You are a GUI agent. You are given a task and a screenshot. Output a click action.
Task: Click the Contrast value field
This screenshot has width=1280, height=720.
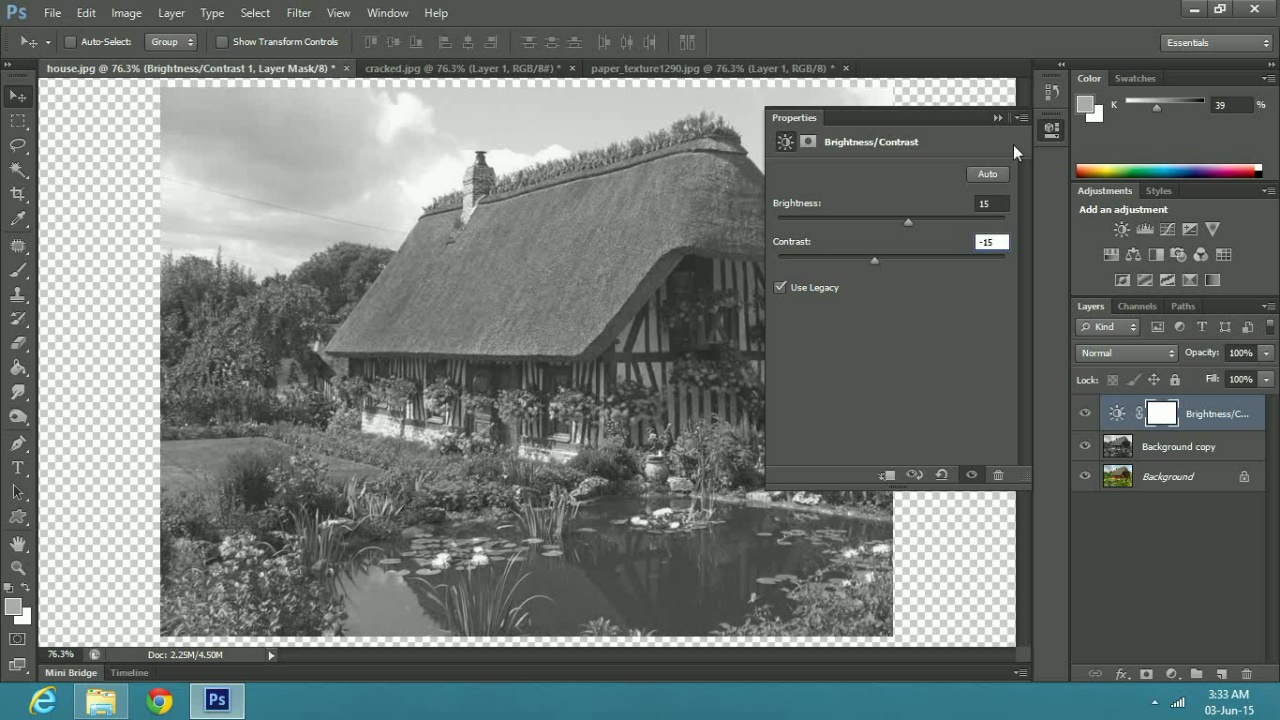(991, 242)
